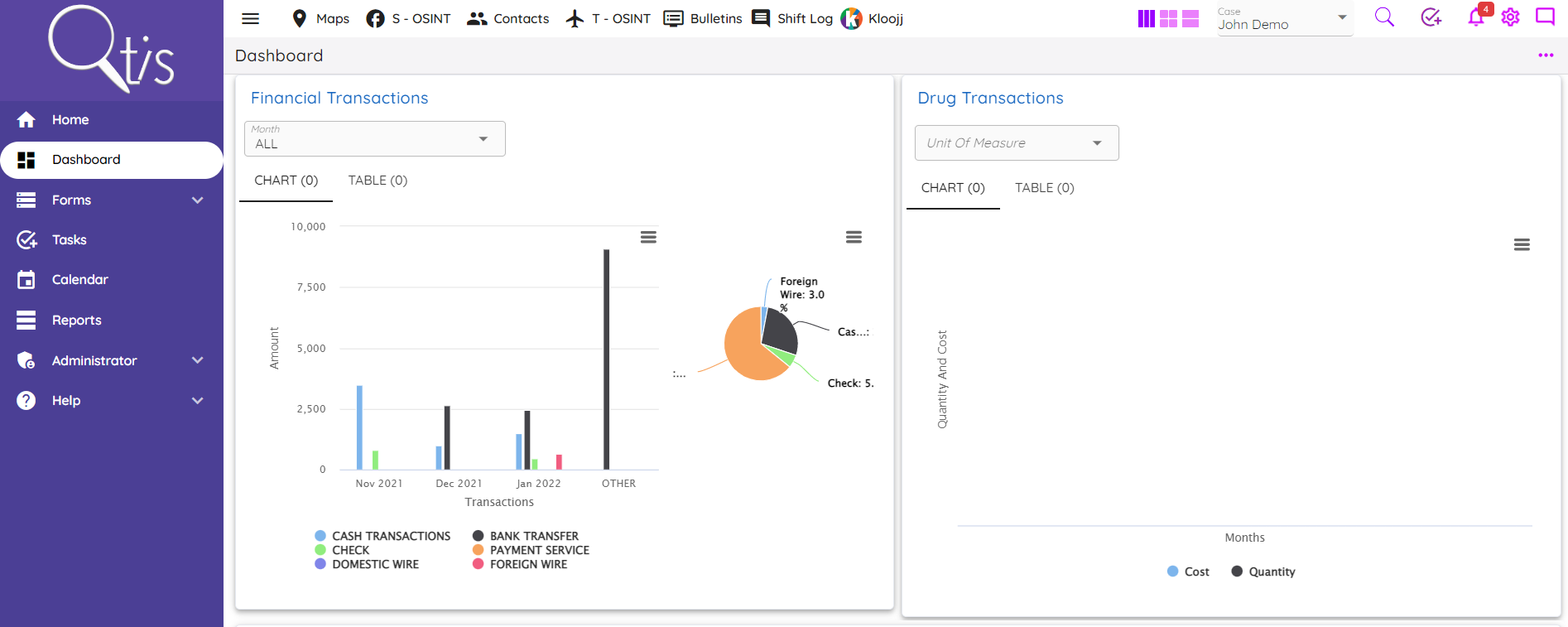Viewport: 1568px width, 627px height.
Task: Toggle the Quantity legend series
Action: pyautogui.click(x=1263, y=572)
